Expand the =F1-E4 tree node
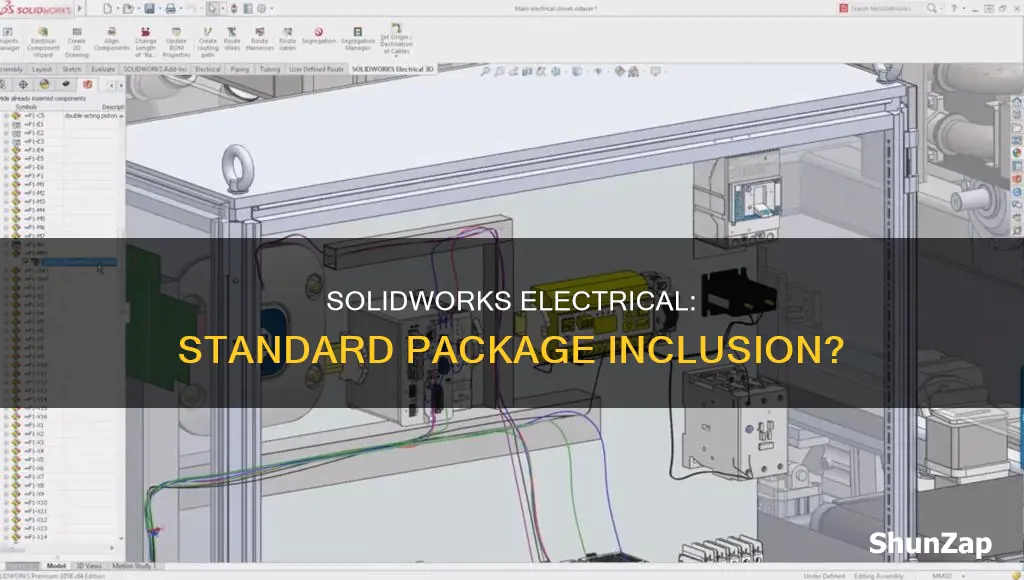Viewport: 1024px width, 580px height. (6, 150)
